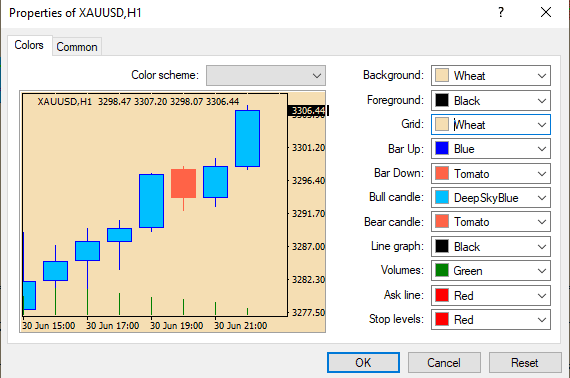Click the Wheat swatch for Background
Image resolution: width=570 pixels, height=378 pixels.
coord(442,76)
